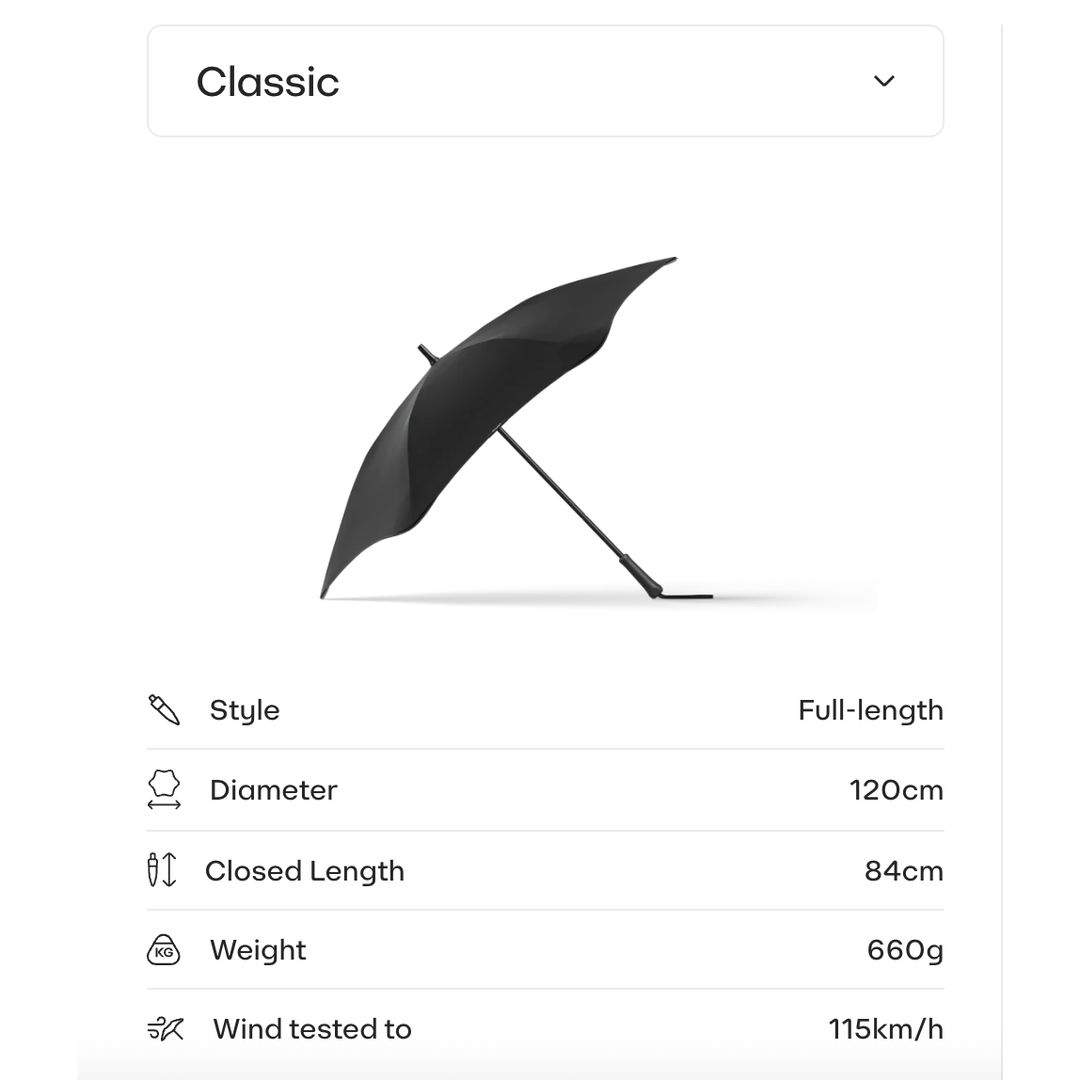The width and height of the screenshot is (1080, 1080).
Task: Click the Diameter label text
Action: (273, 790)
